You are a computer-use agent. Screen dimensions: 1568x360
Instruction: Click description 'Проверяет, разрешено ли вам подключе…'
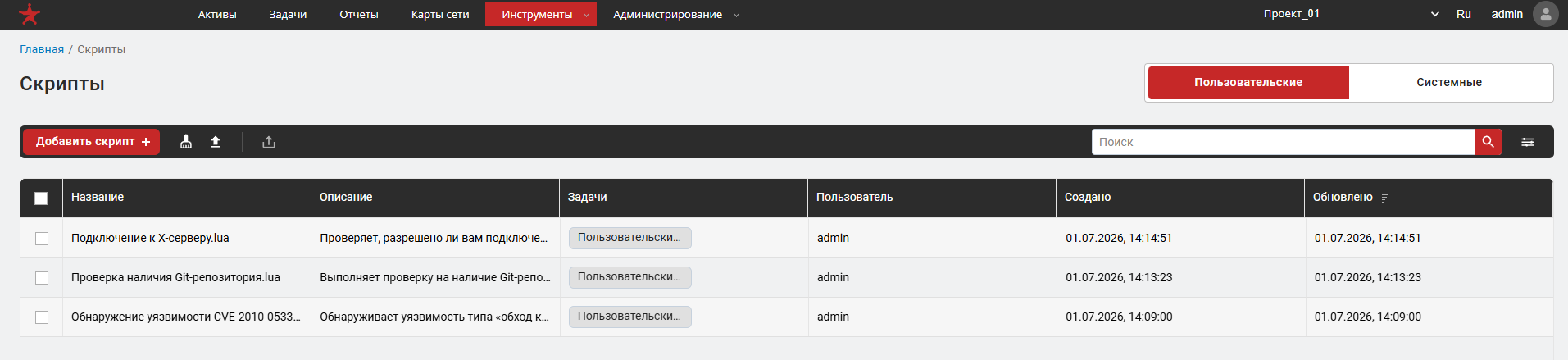434,238
